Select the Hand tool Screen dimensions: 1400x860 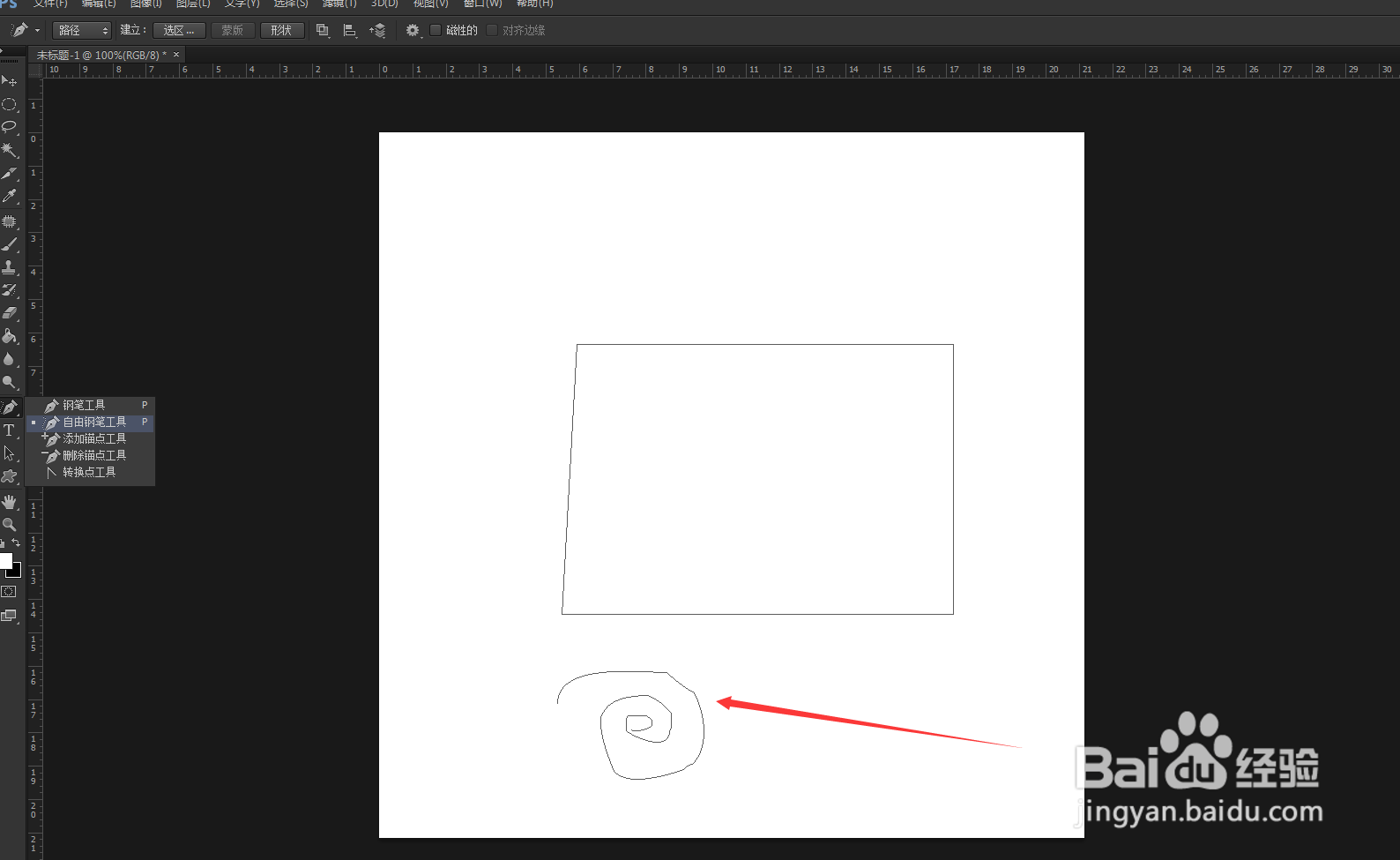point(9,502)
